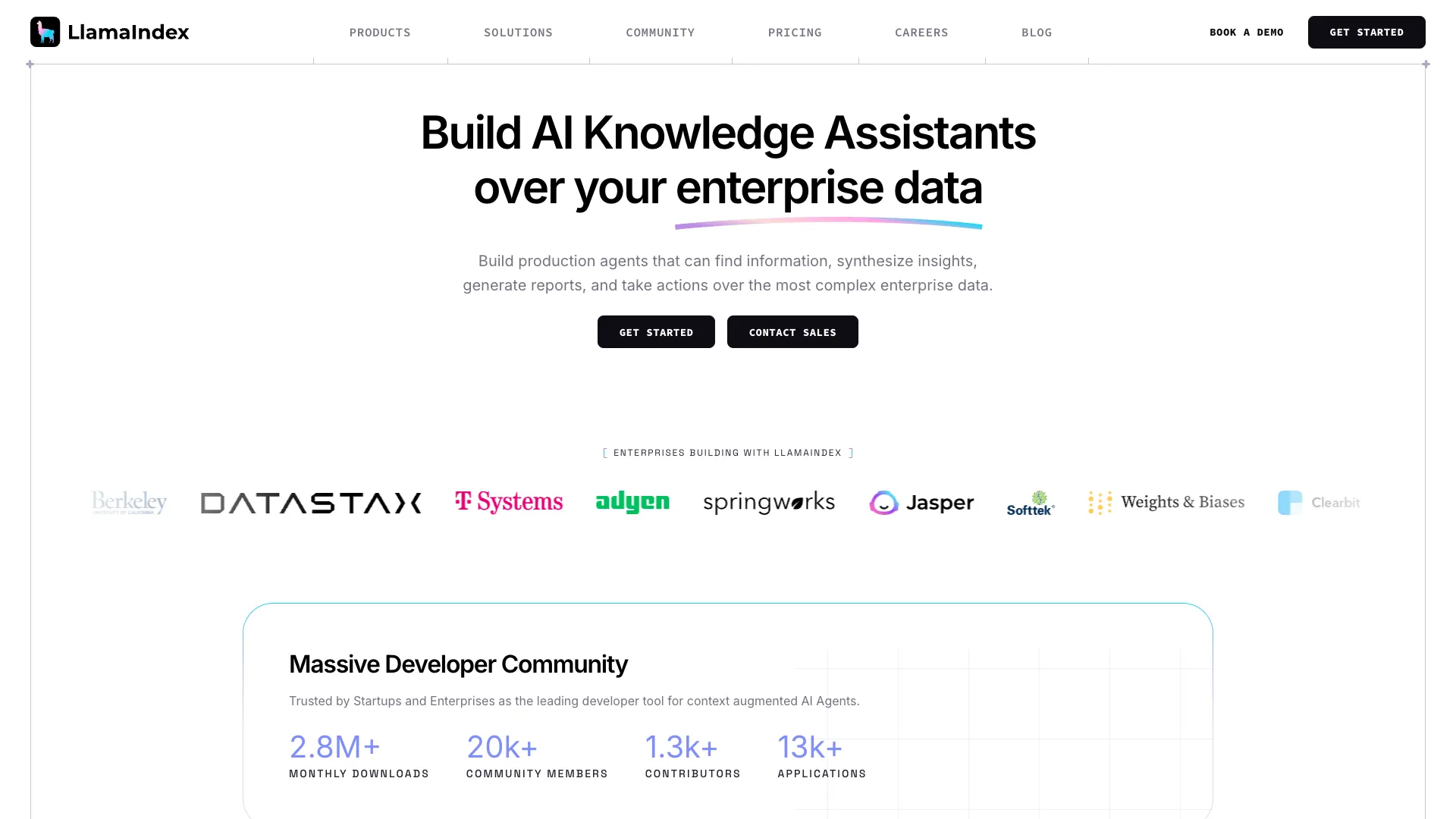Click the header Get Started button

1367,32
